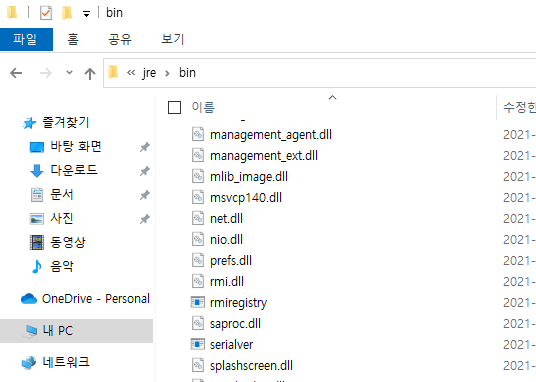Select the management_ext.dll file

tap(264, 156)
